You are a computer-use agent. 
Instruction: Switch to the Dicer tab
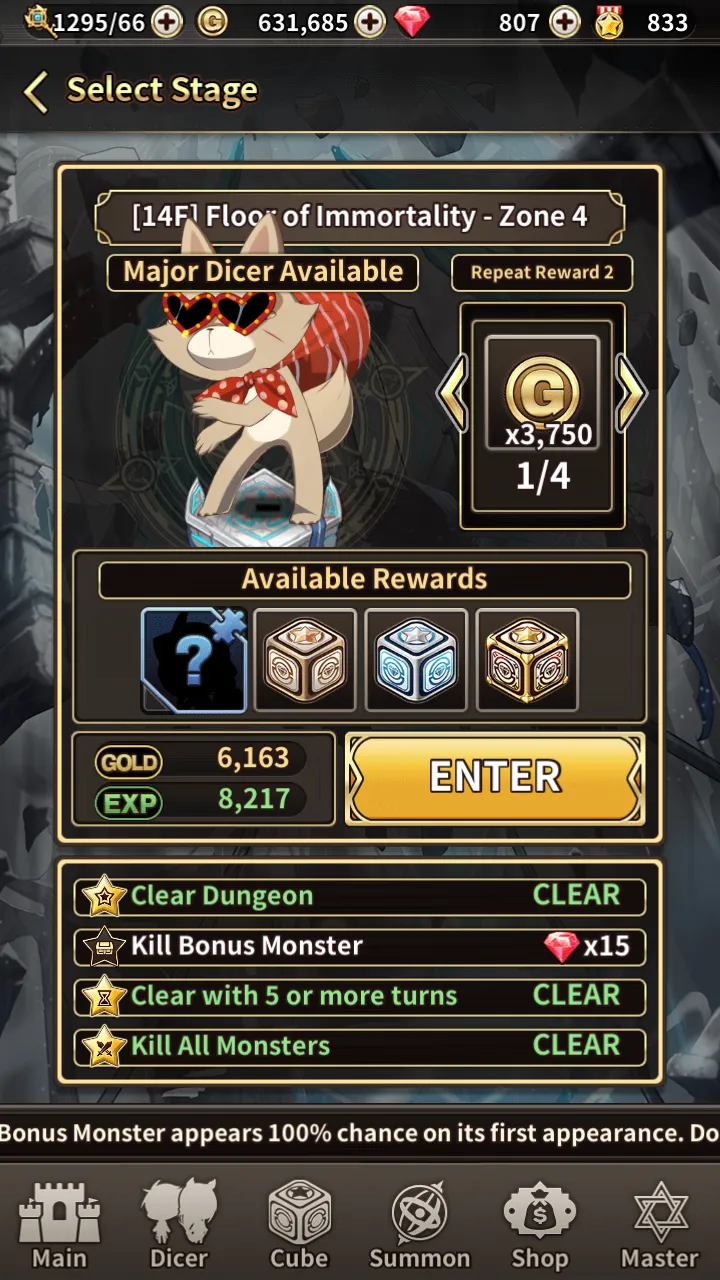click(179, 1225)
